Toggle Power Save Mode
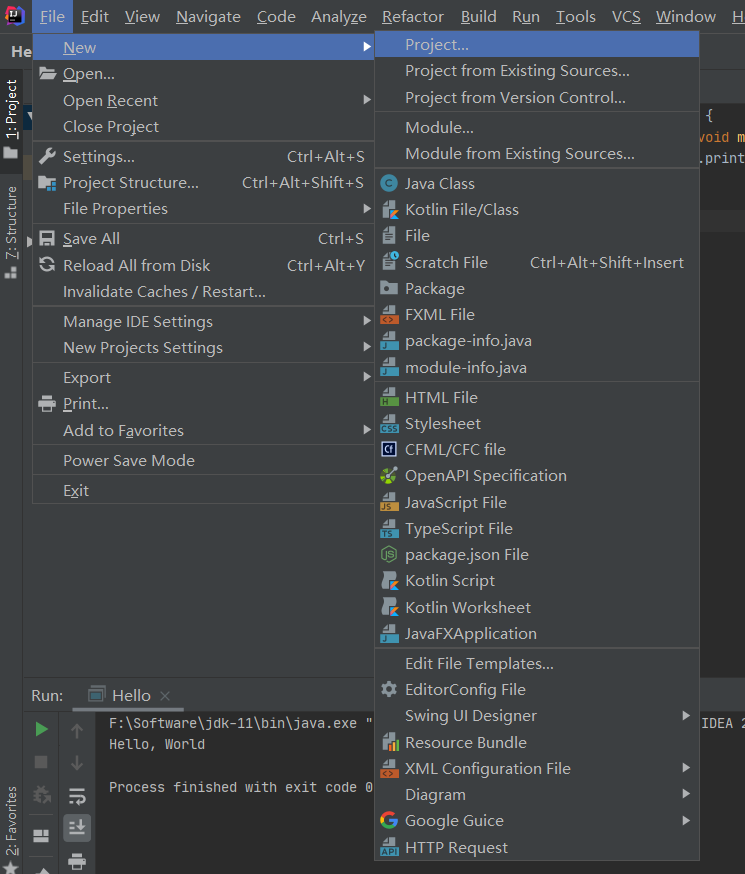This screenshot has height=874, width=745. click(x=203, y=460)
